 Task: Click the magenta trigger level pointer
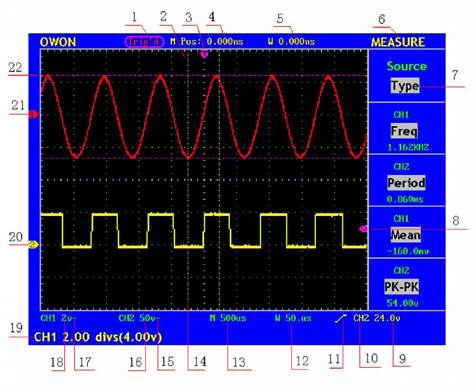363,229
